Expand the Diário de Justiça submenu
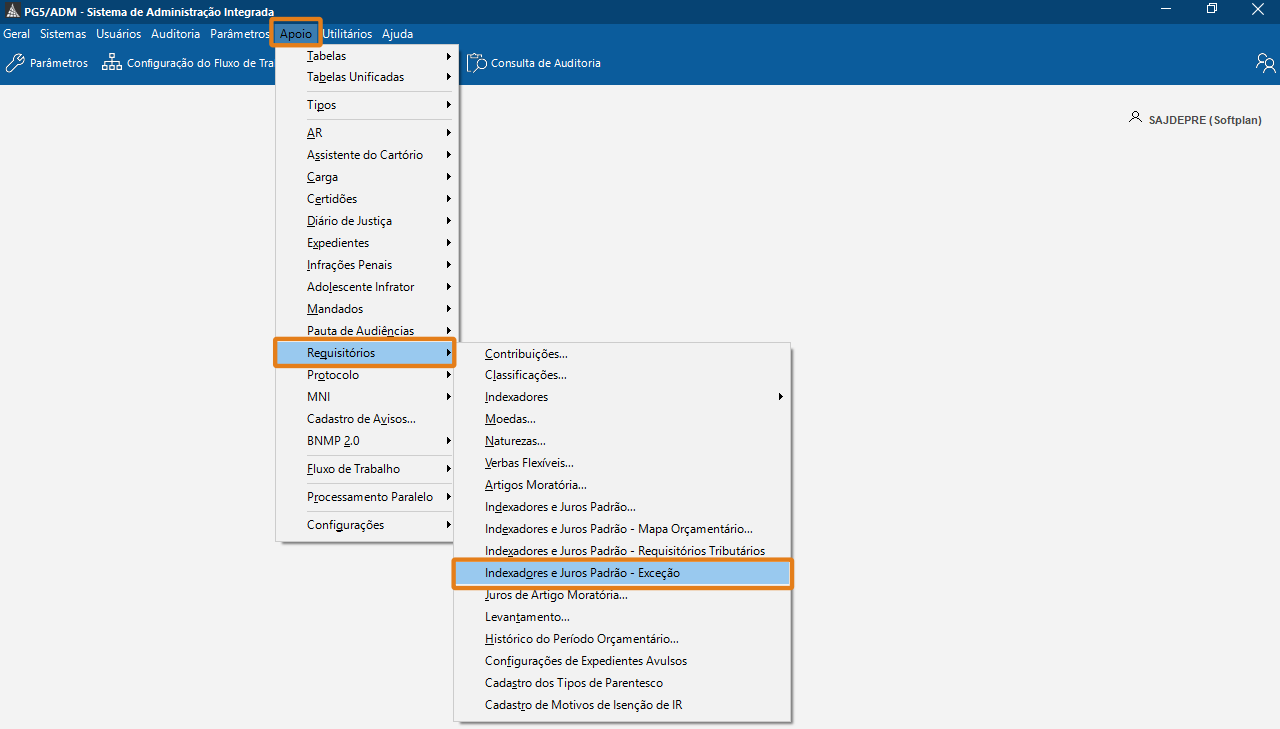The width and height of the screenshot is (1280, 729). 367,221
